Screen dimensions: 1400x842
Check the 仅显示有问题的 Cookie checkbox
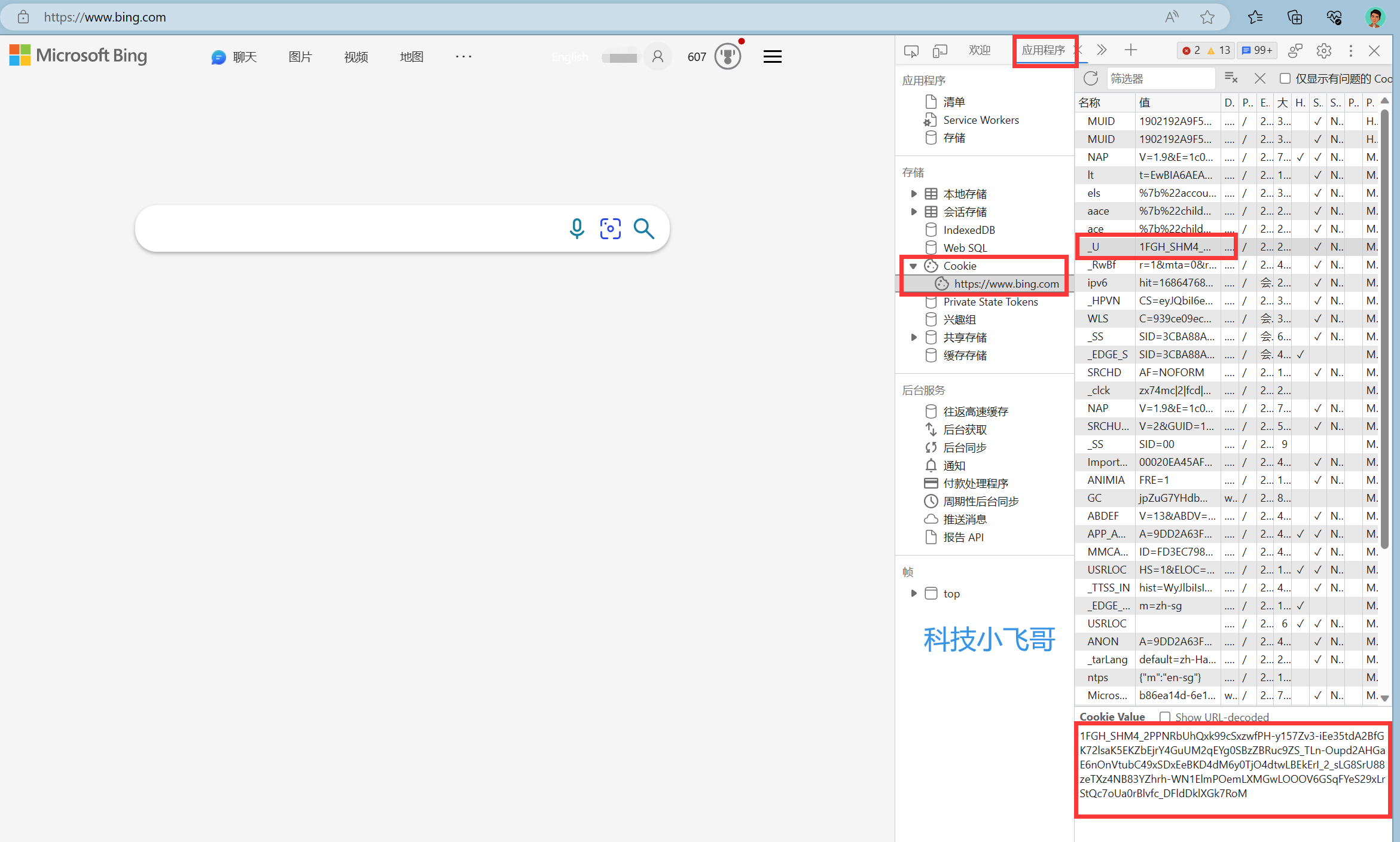click(1285, 78)
